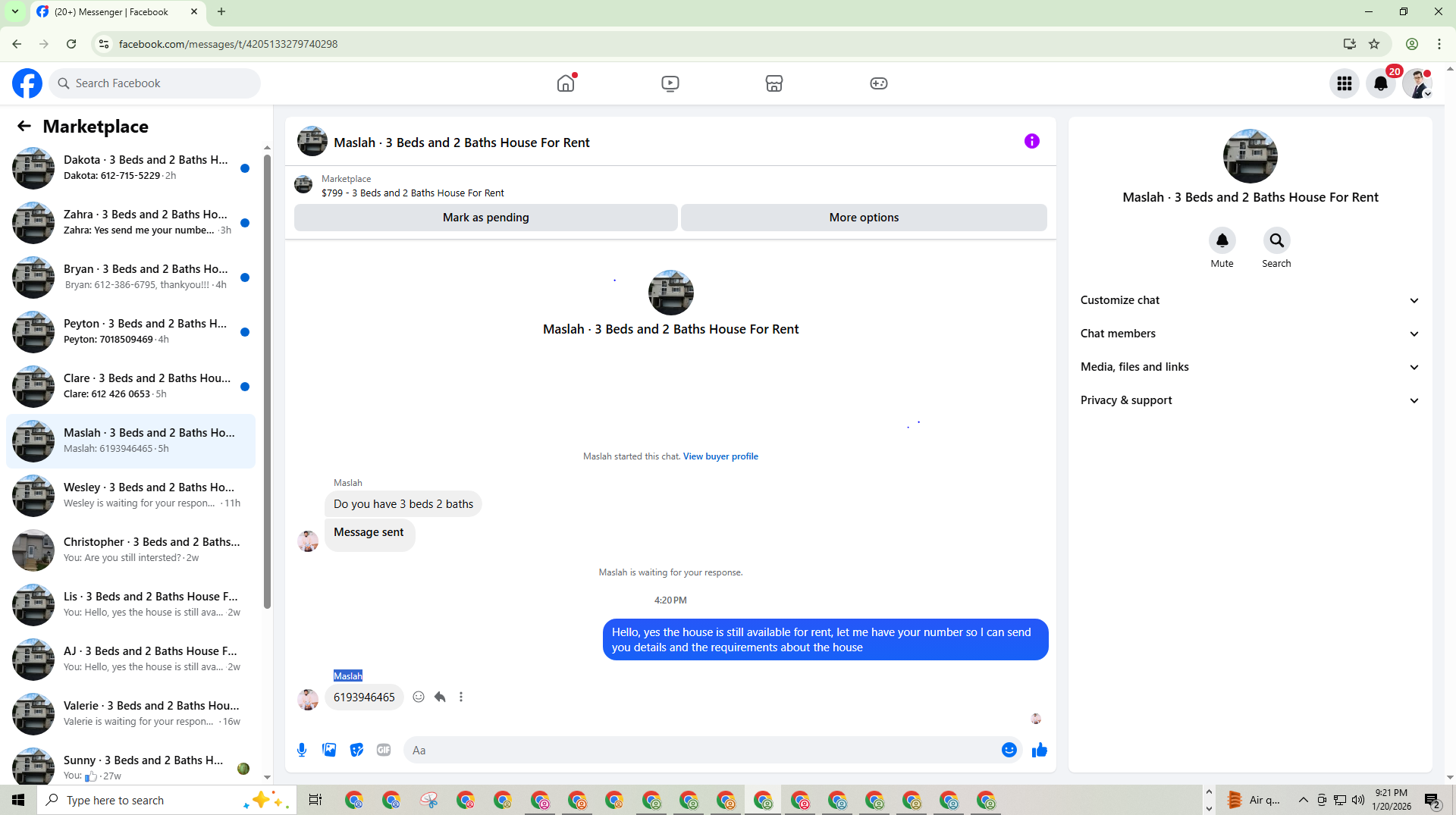Open the Facebook home logo
The image size is (1456, 815).
(27, 83)
